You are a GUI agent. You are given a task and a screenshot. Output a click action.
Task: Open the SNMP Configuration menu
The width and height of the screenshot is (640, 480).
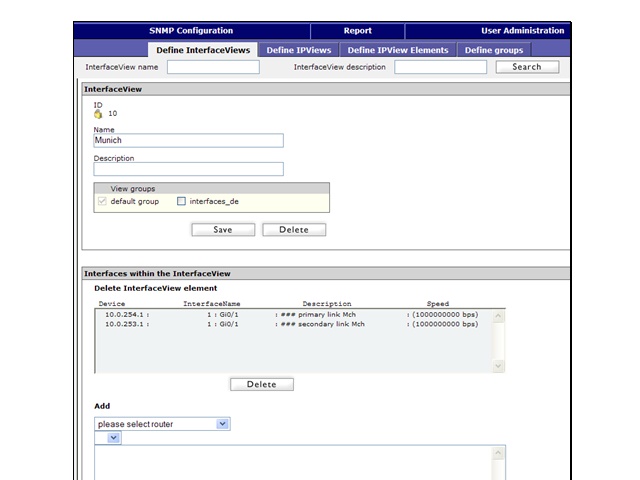tap(191, 31)
